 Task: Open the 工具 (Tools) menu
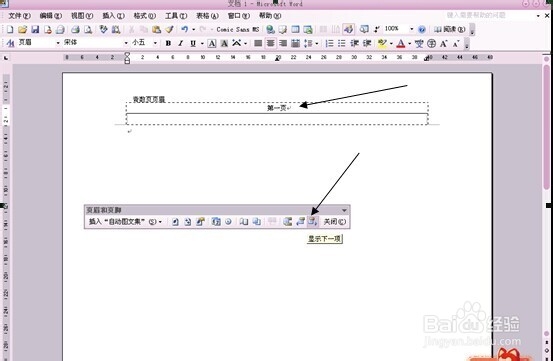(176, 16)
